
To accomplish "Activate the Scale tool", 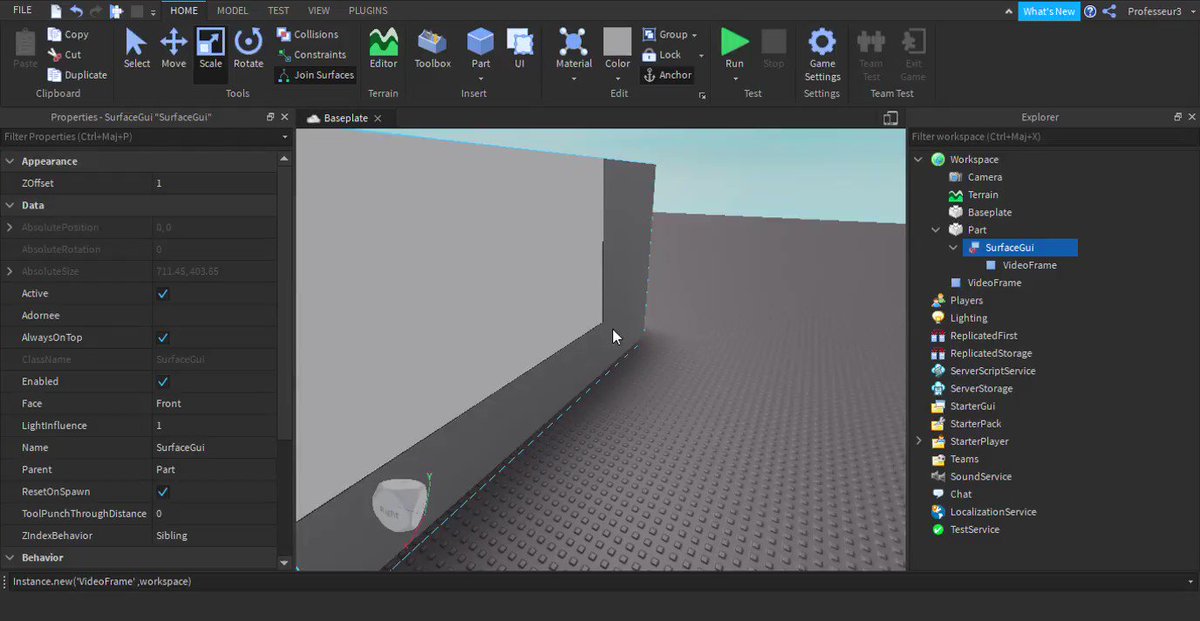I will 211,49.
